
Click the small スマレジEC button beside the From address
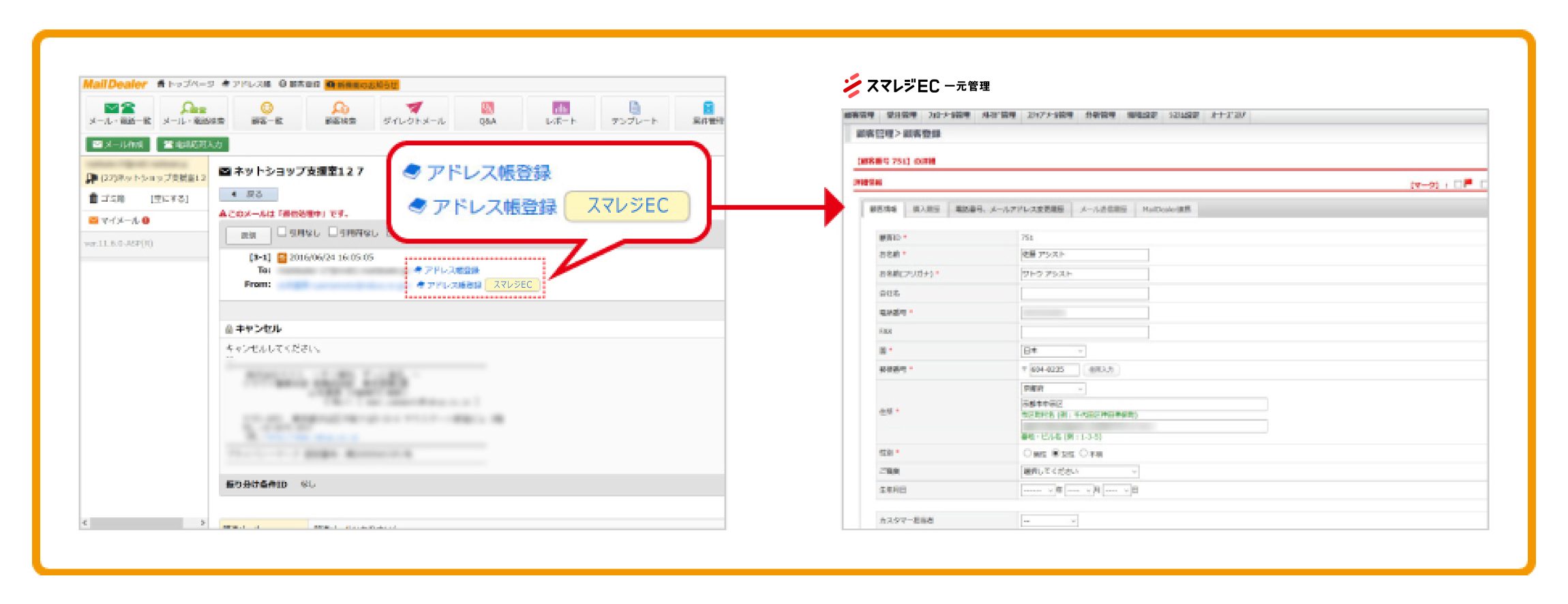[x=513, y=285]
